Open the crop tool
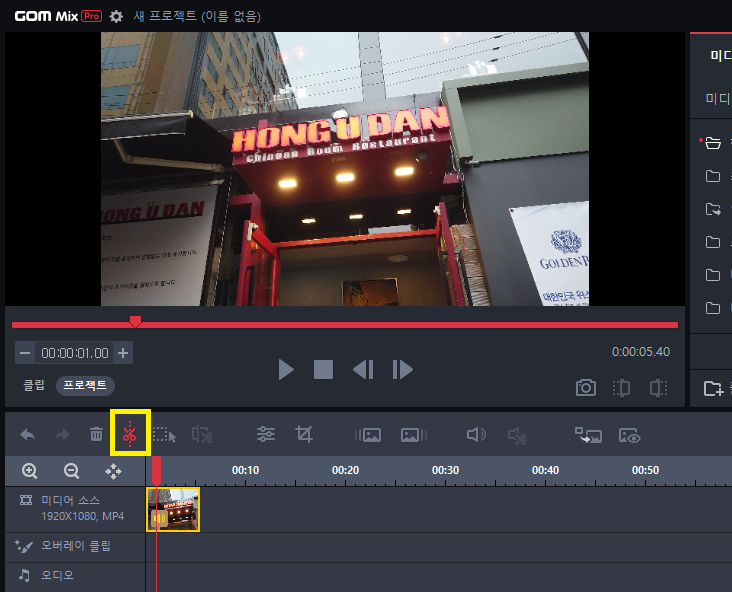Screen dimensions: 732x592 pos(304,434)
